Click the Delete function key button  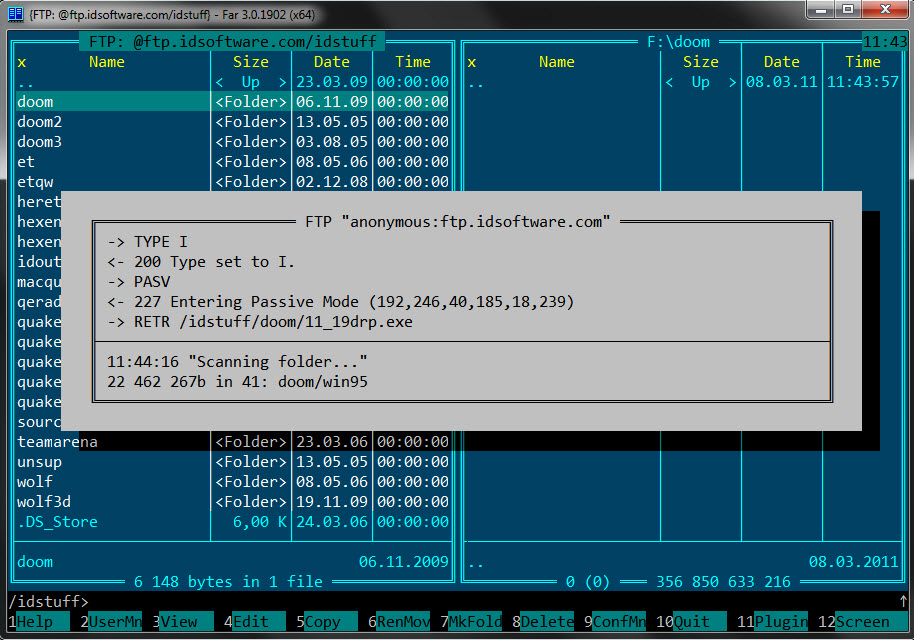click(547, 621)
